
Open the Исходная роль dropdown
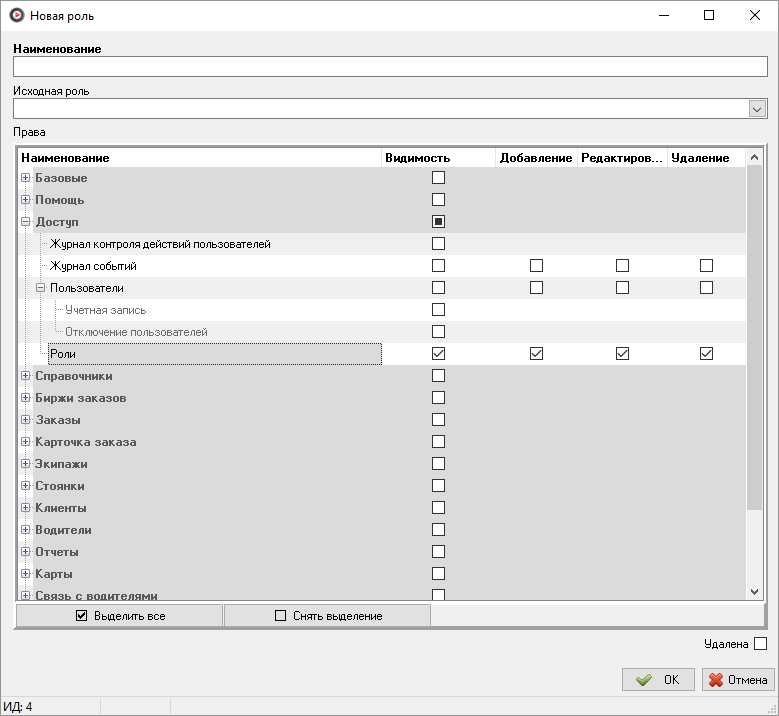[757, 109]
